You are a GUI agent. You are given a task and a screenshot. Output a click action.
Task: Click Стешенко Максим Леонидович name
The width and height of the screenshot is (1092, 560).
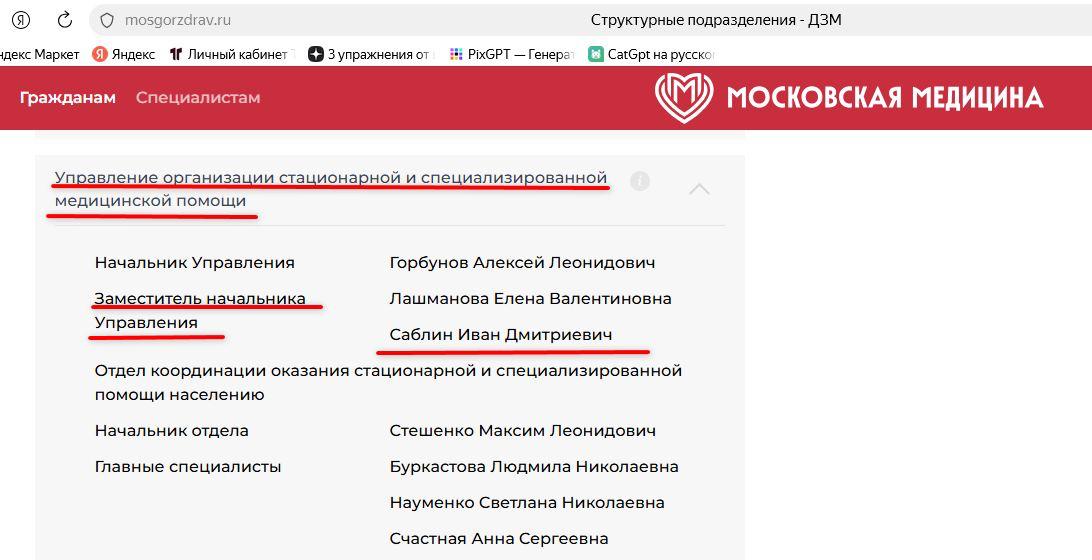[x=522, y=430]
